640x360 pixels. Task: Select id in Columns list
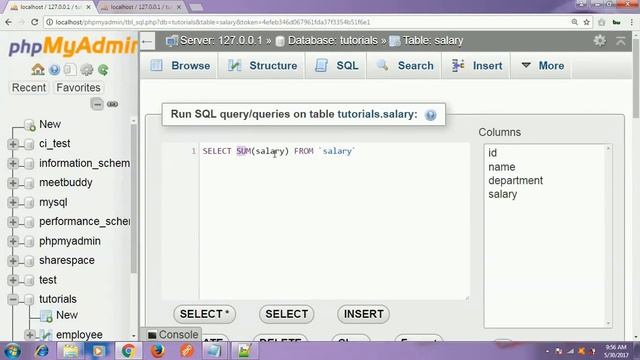coord(493,153)
